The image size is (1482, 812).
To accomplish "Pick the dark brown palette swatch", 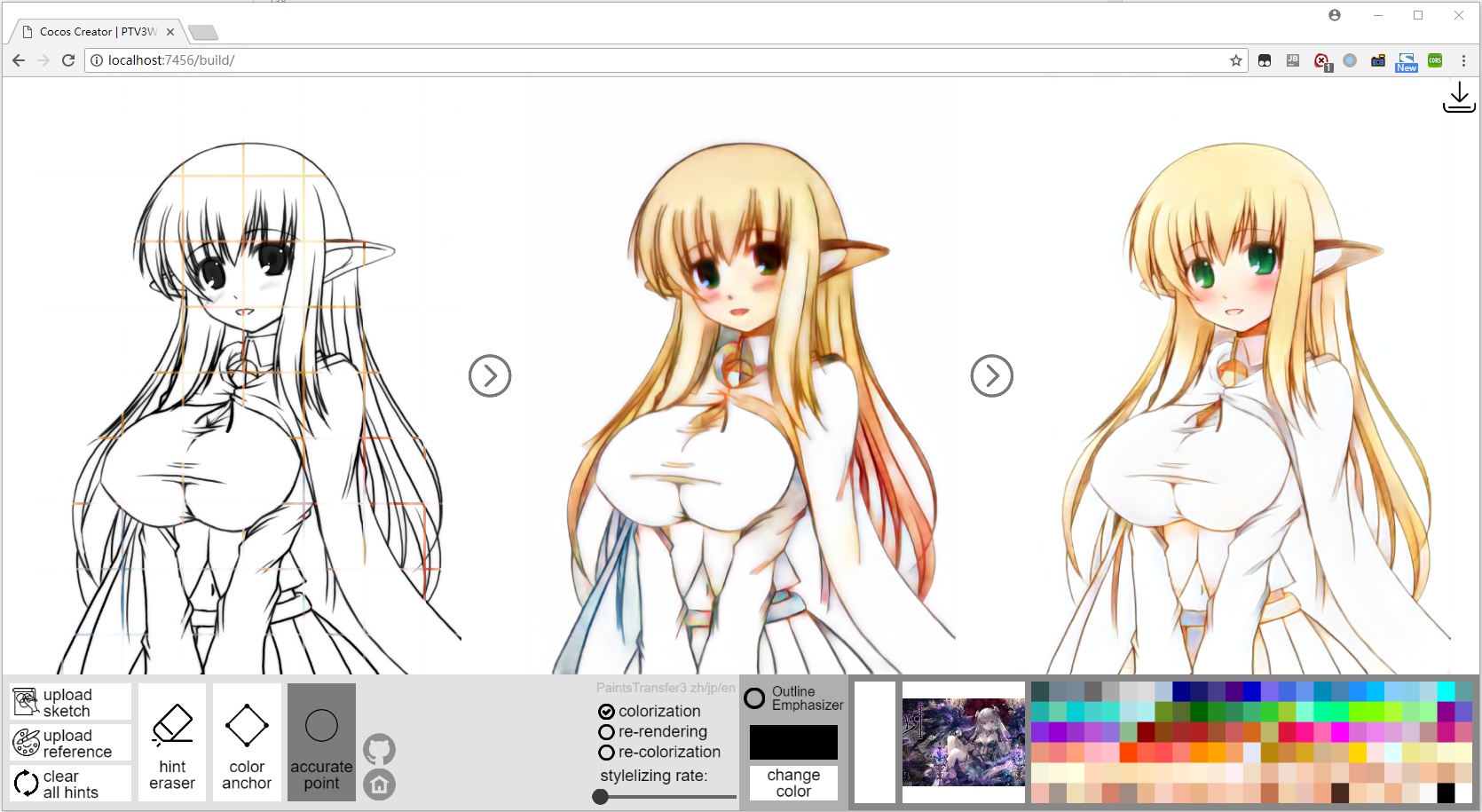I will tap(1342, 793).
